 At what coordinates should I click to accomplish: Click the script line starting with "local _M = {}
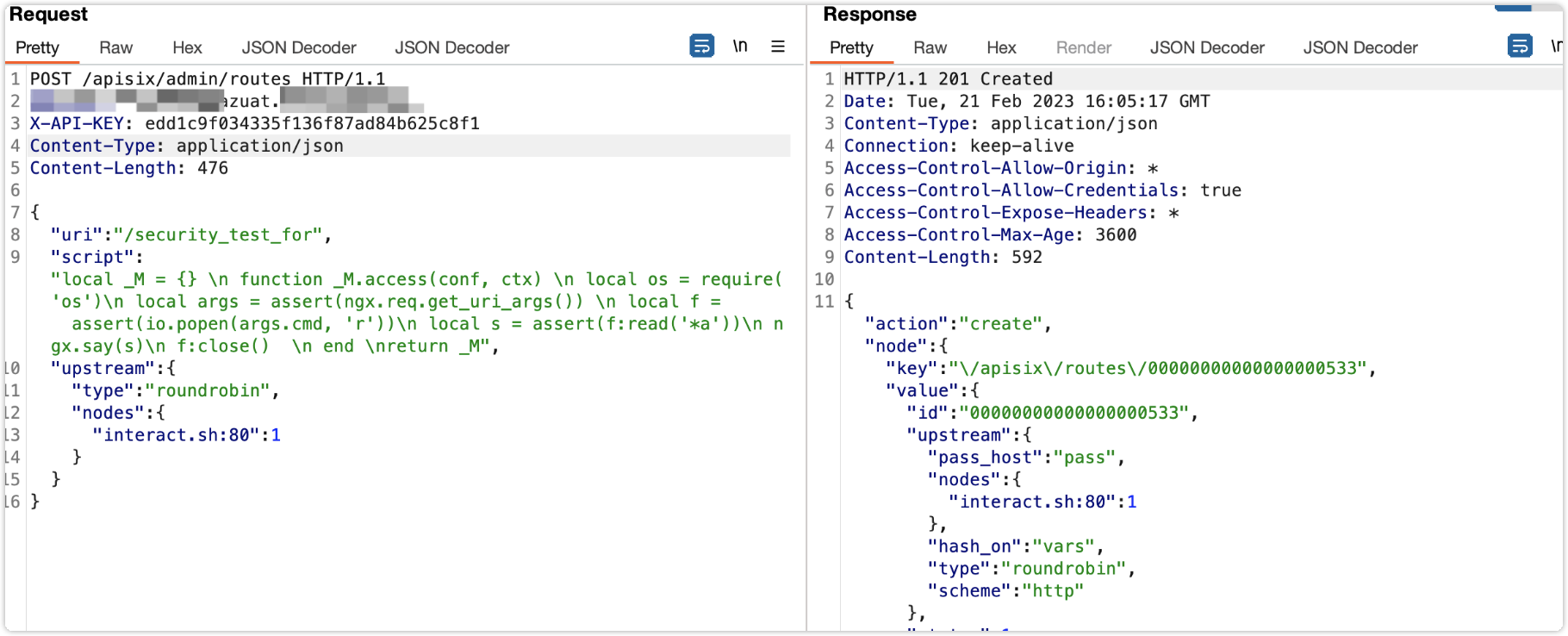click(x=417, y=280)
